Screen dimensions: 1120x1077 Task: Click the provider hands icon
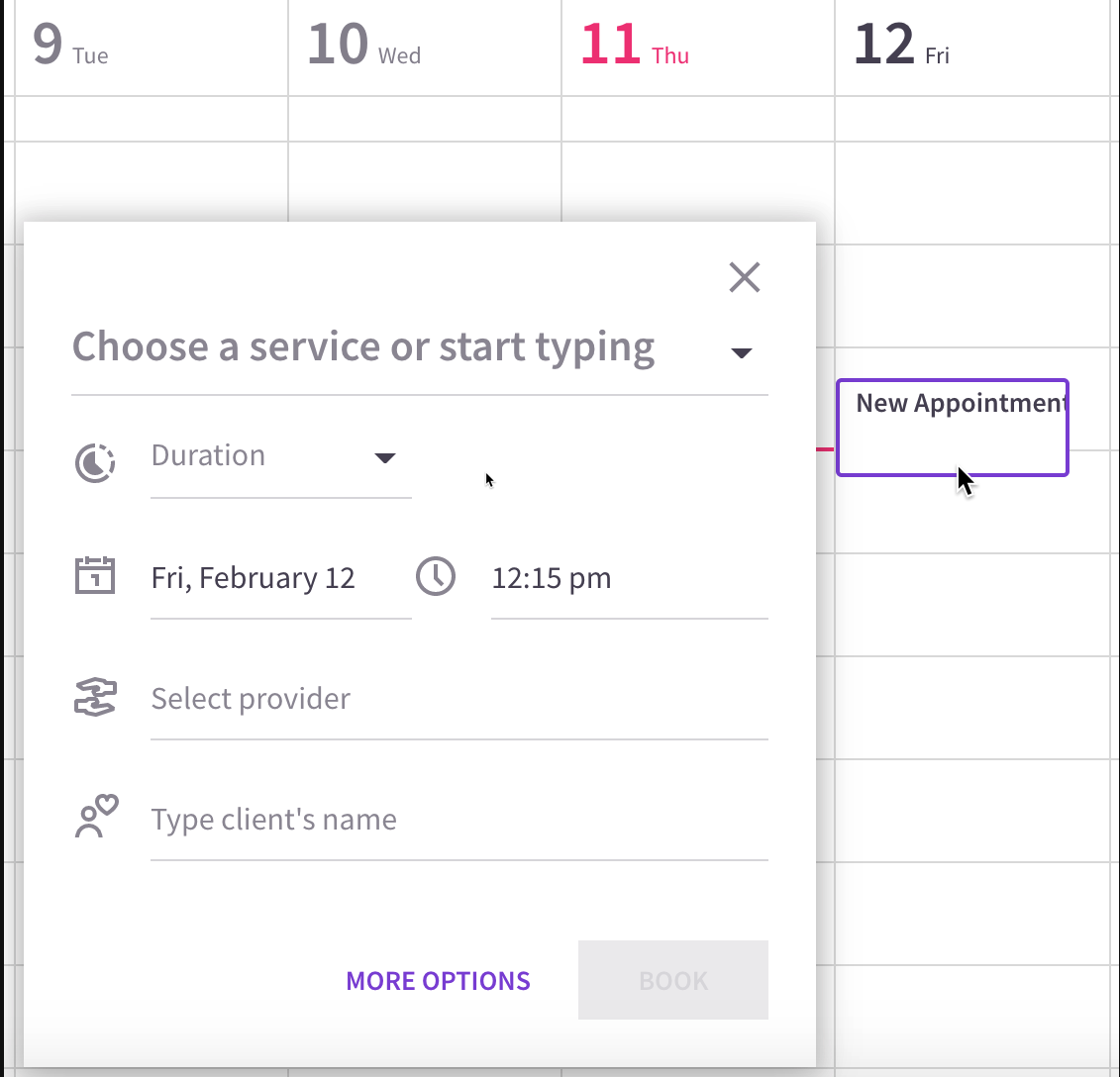[95, 697]
